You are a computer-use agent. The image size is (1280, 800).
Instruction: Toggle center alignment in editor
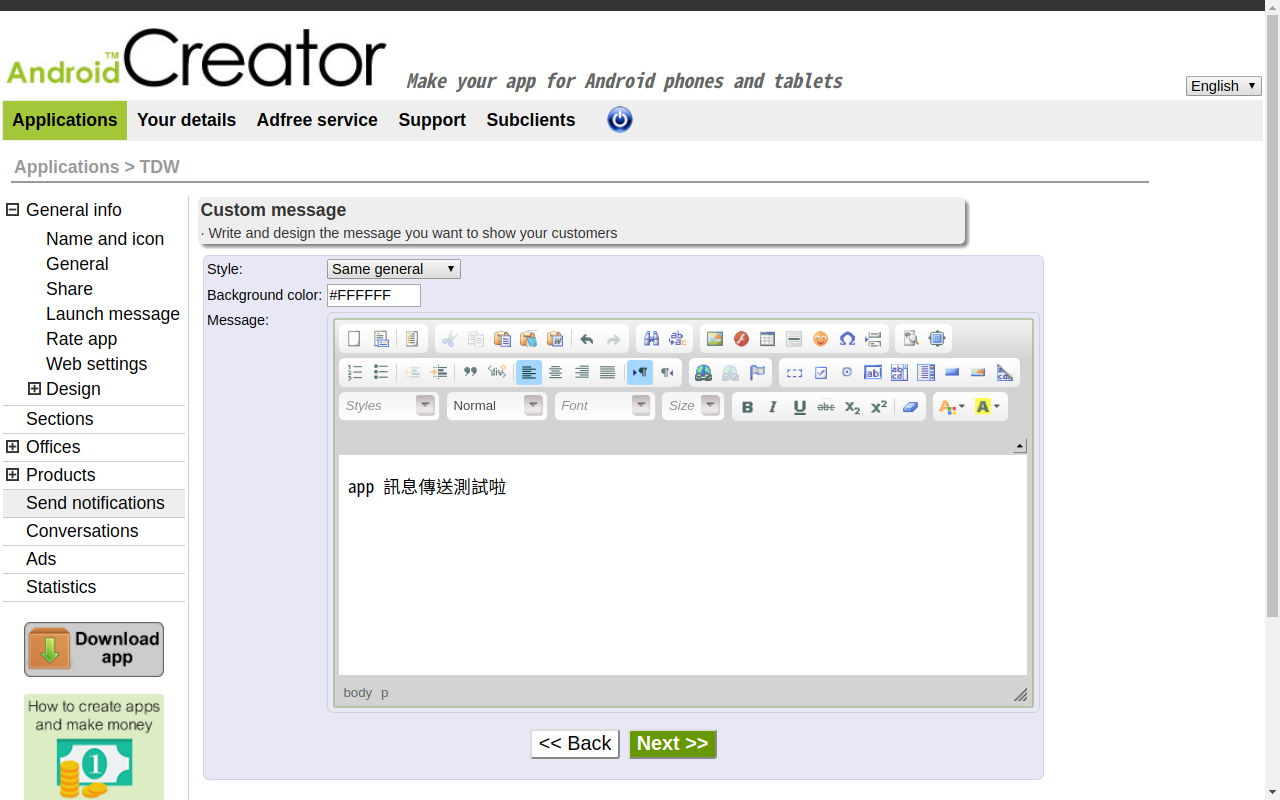coord(555,373)
